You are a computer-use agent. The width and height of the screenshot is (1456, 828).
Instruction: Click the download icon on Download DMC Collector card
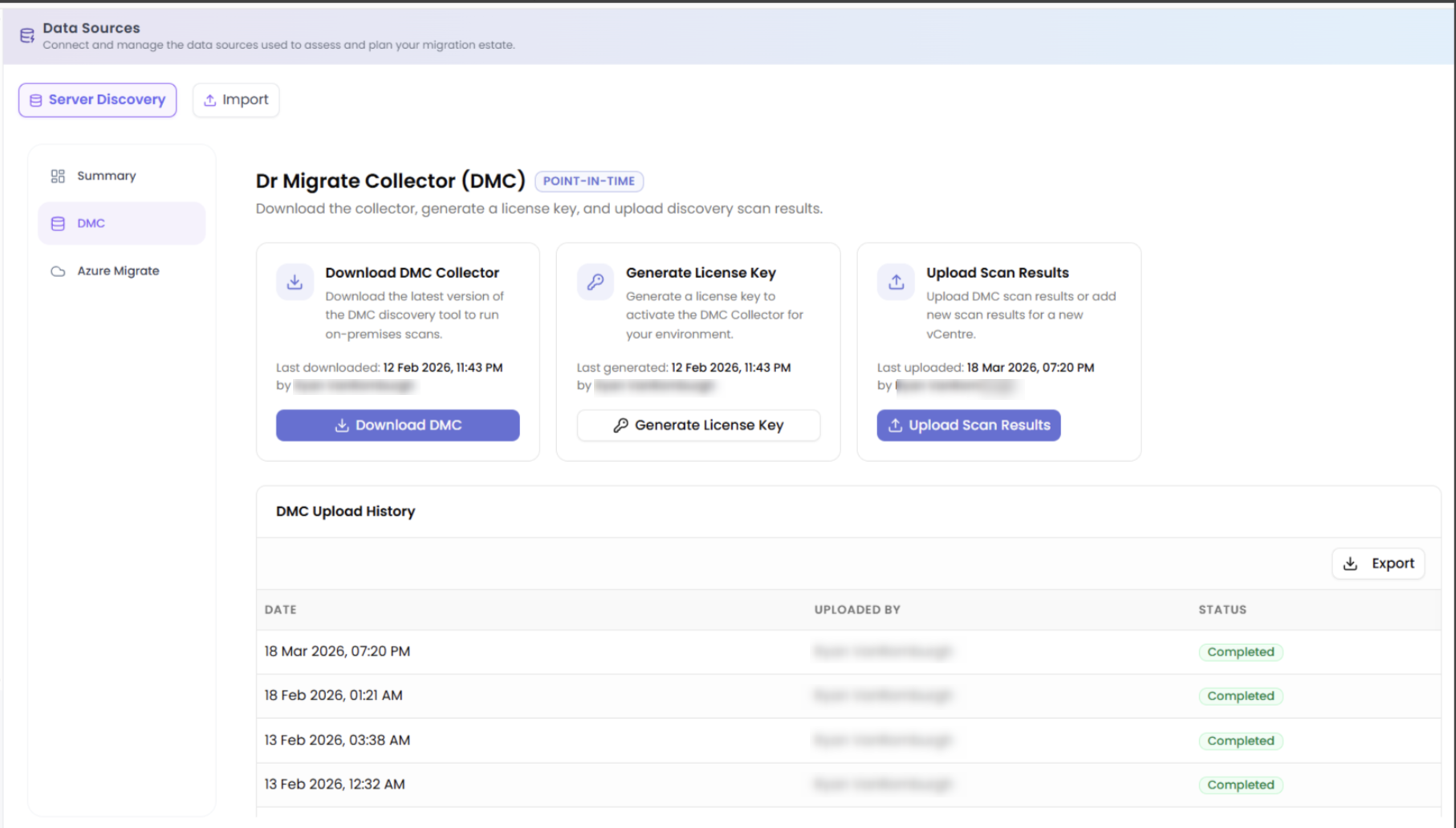pos(295,282)
